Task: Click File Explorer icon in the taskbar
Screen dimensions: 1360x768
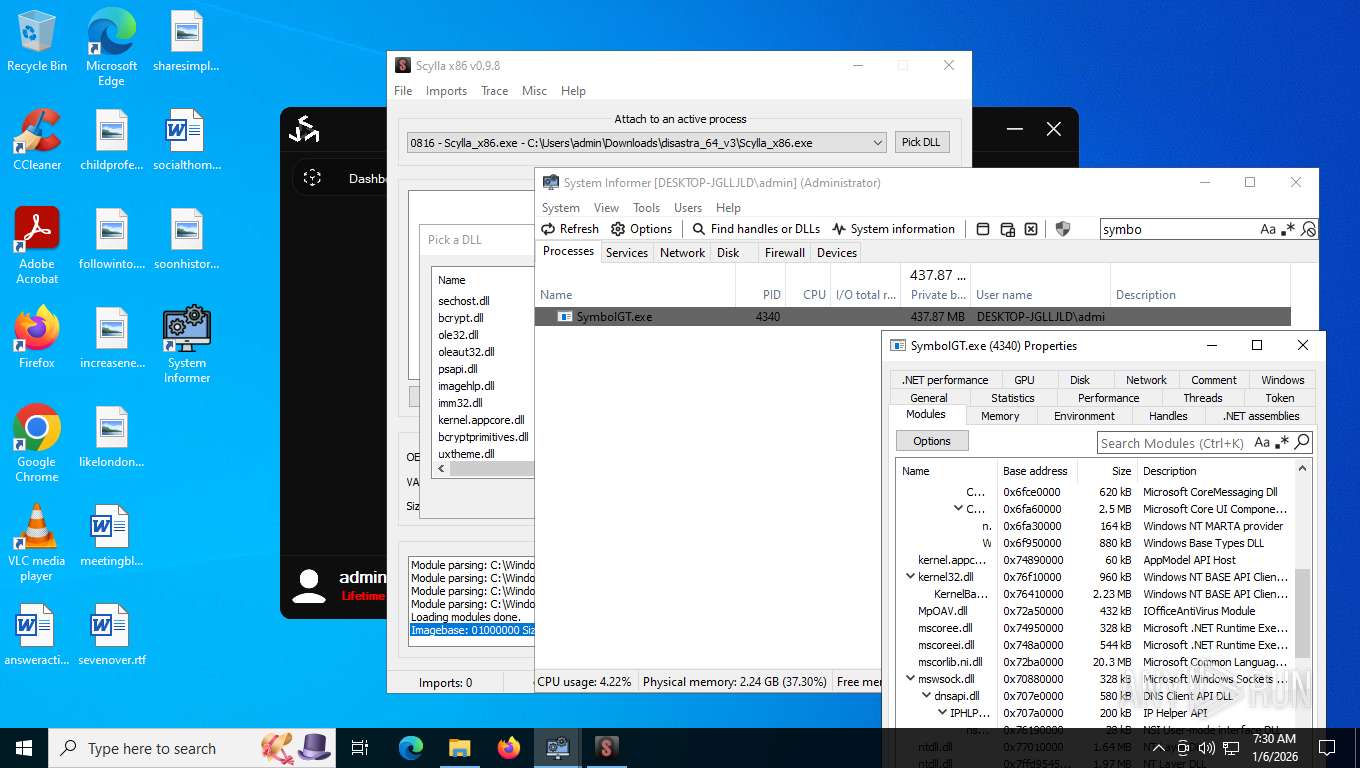Action: [459, 748]
